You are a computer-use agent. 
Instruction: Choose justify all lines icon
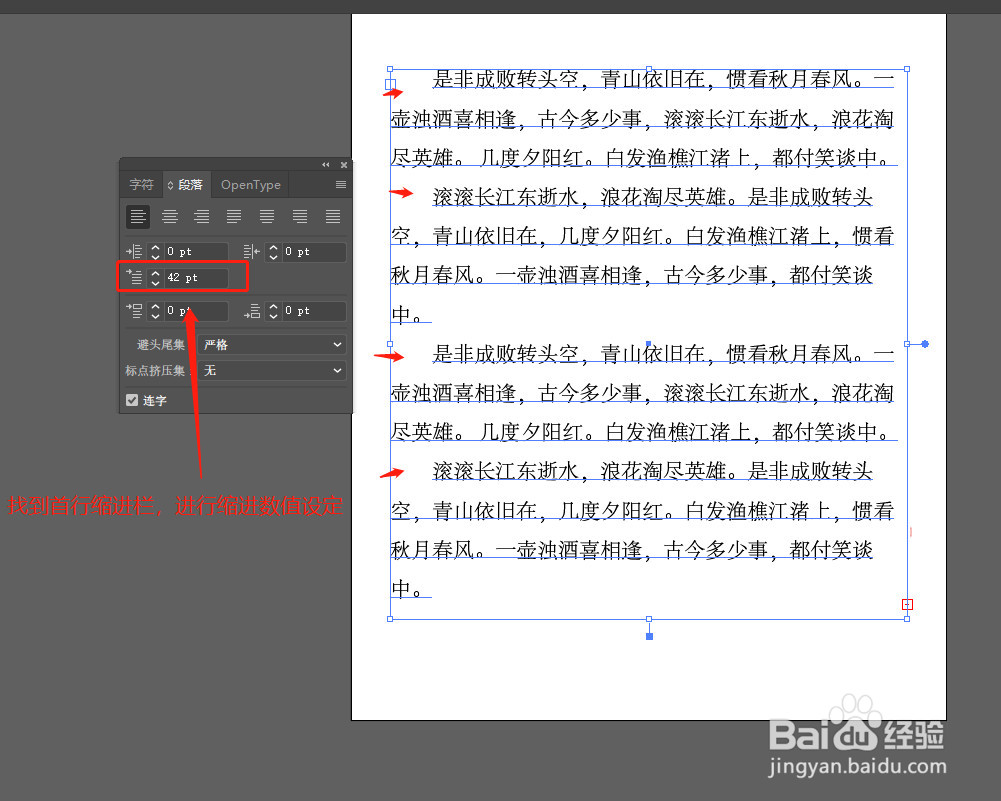[333, 217]
